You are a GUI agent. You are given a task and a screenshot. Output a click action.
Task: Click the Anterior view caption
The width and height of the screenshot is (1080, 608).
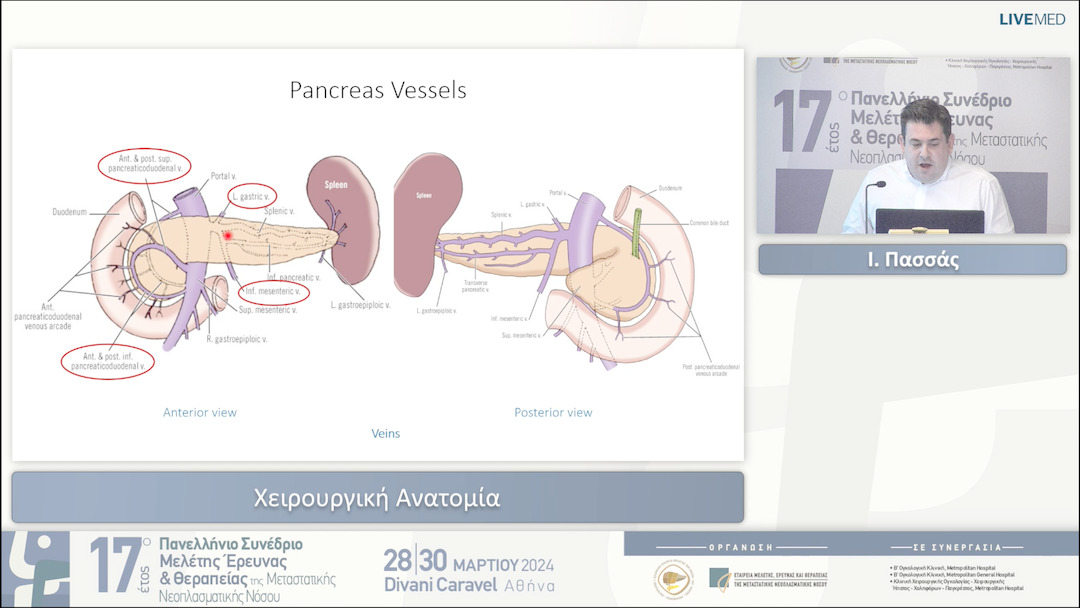(x=200, y=412)
